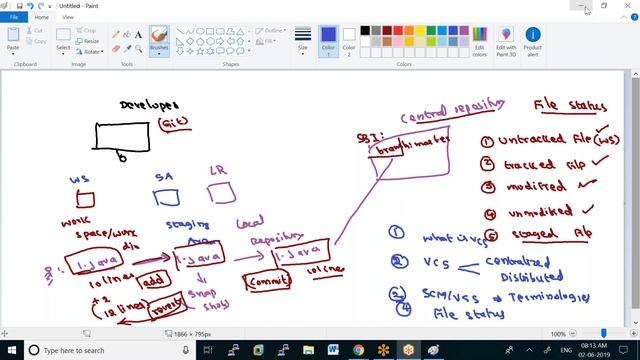
Task: Click the Undo arrow in title bar
Action: point(30,6)
